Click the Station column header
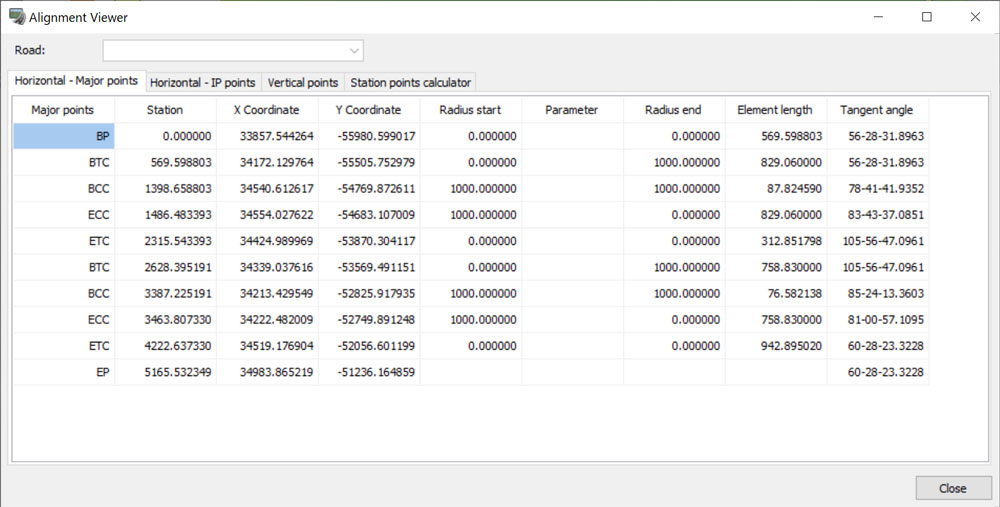The height and width of the screenshot is (507, 1000). pyautogui.click(x=165, y=110)
